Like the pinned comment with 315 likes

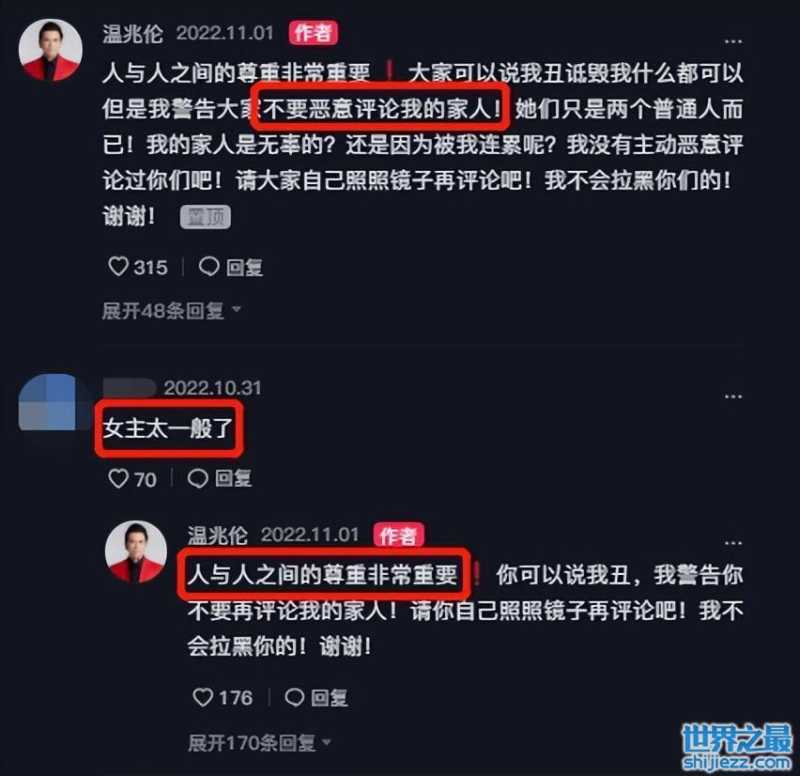point(118,266)
